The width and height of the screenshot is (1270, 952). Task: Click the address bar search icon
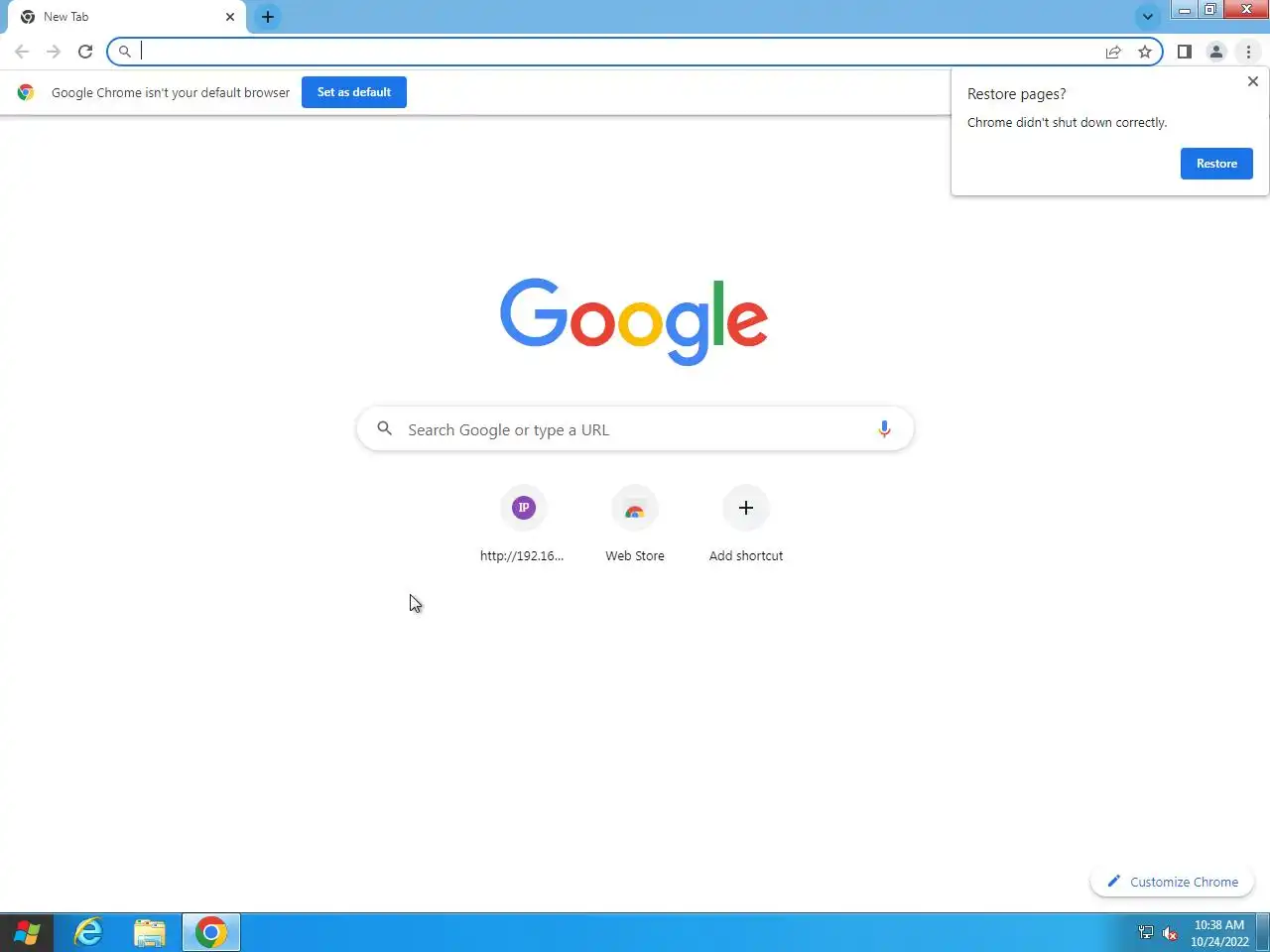coord(125,52)
